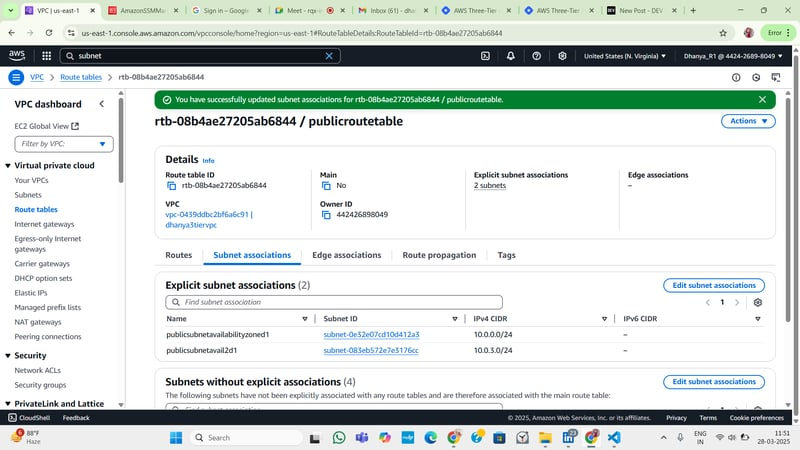Open subnet-083eb572e7e3176cc link
Image resolution: width=800 pixels, height=450 pixels.
click(x=371, y=351)
